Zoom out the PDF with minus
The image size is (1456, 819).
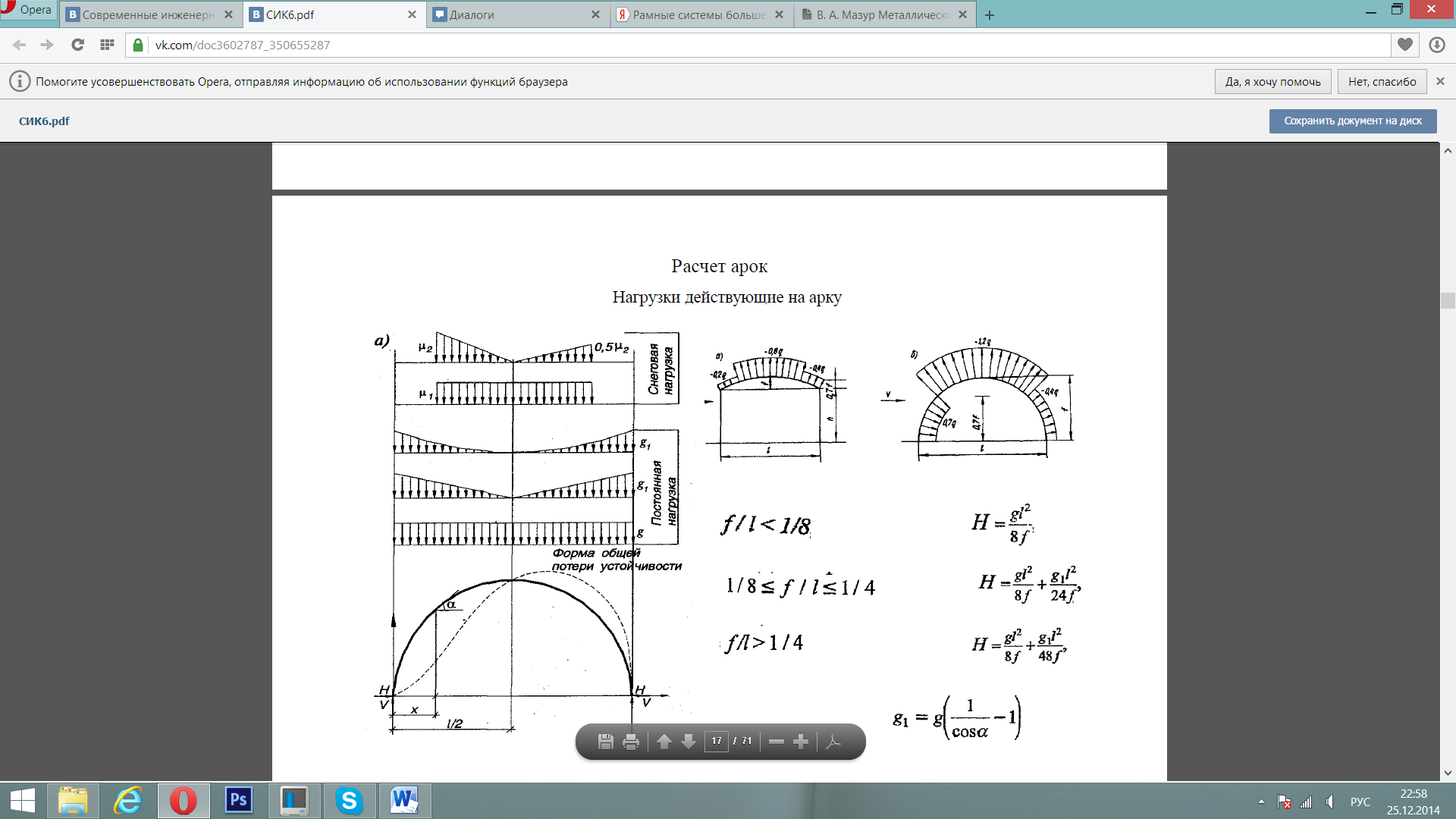(x=776, y=741)
